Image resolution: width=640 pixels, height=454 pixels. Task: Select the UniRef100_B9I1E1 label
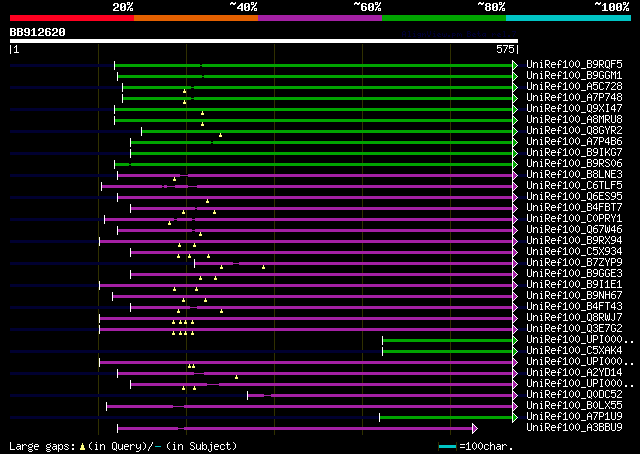pyautogui.click(x=574, y=285)
